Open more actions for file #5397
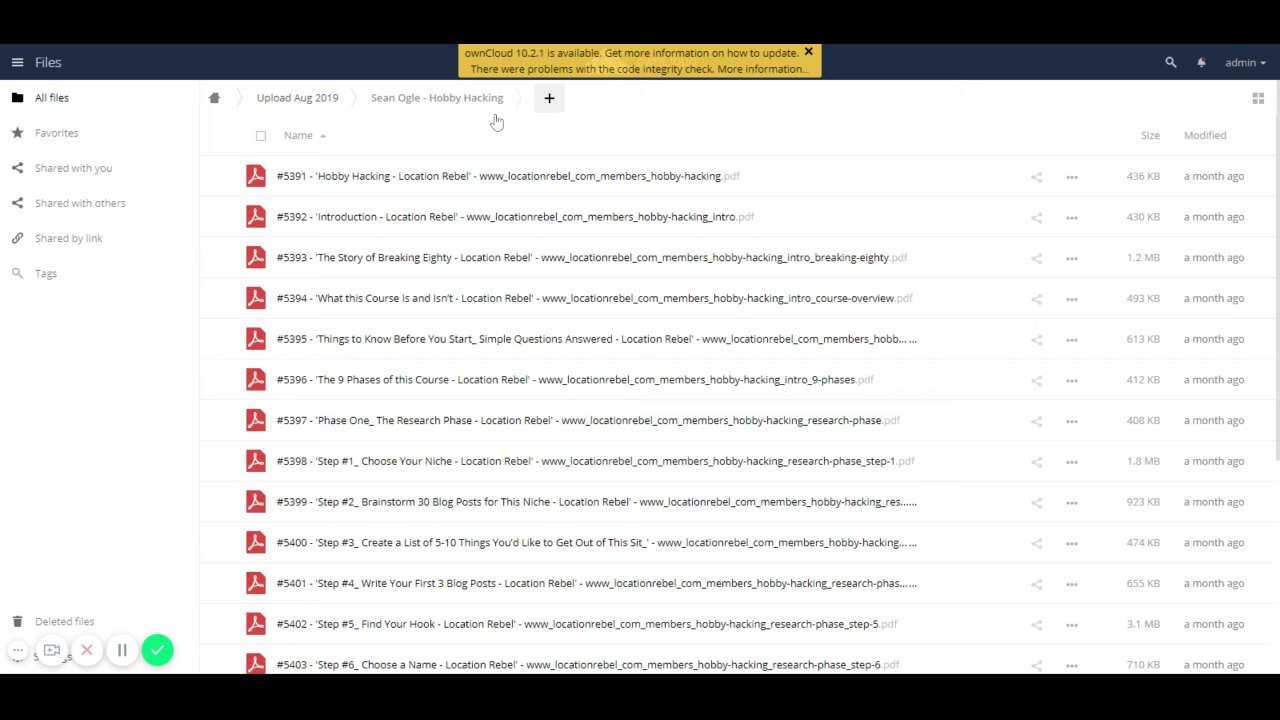 [x=1072, y=421]
